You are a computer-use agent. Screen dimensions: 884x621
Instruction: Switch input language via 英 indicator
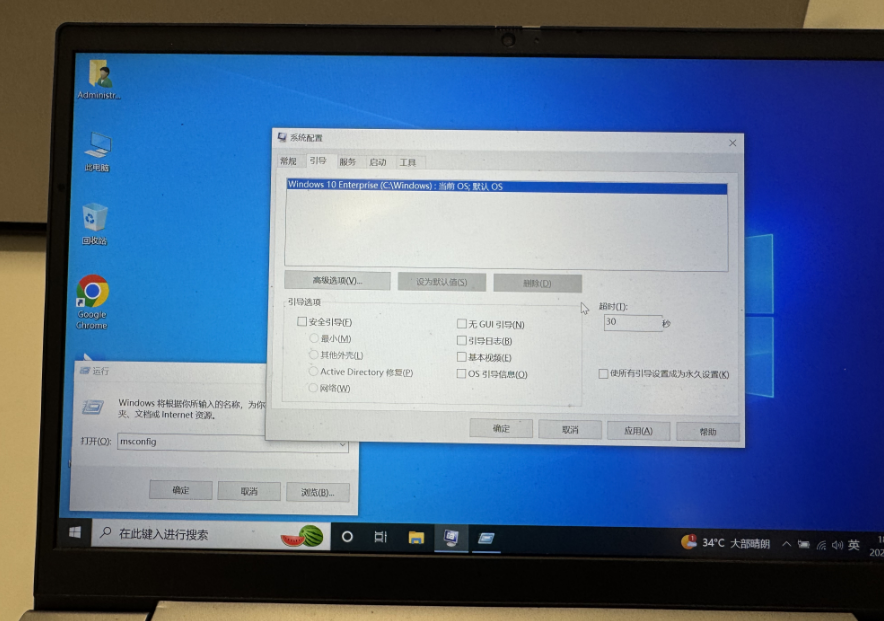854,545
